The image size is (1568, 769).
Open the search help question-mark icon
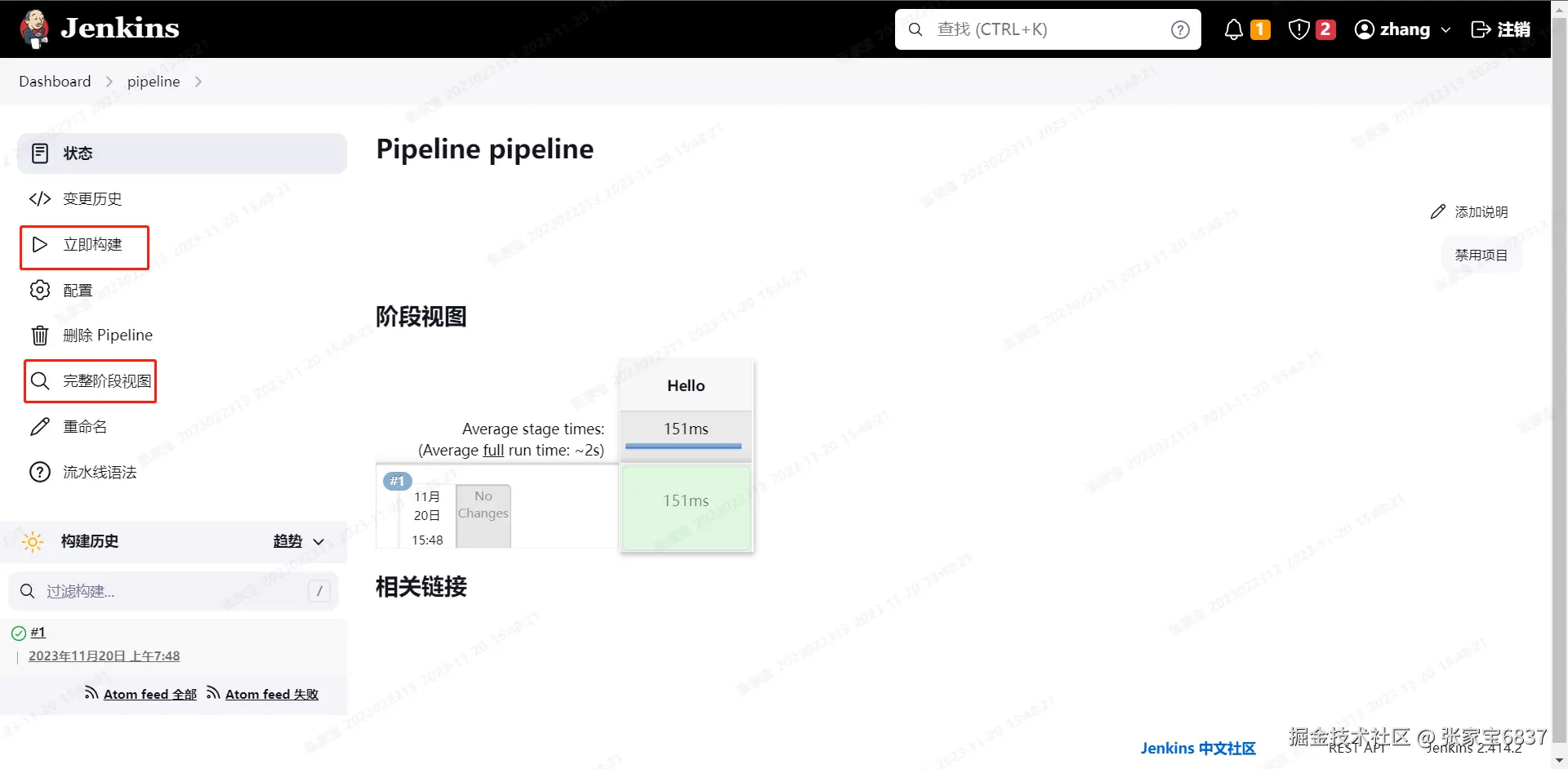tap(1180, 29)
